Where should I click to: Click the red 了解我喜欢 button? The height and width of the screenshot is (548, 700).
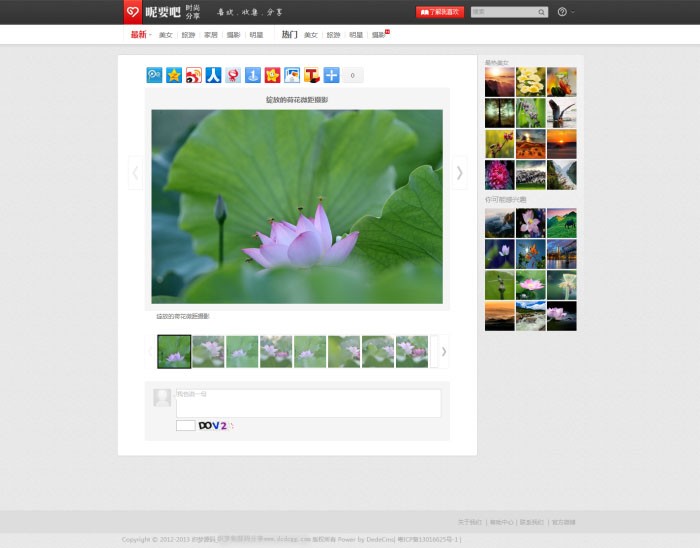point(440,12)
